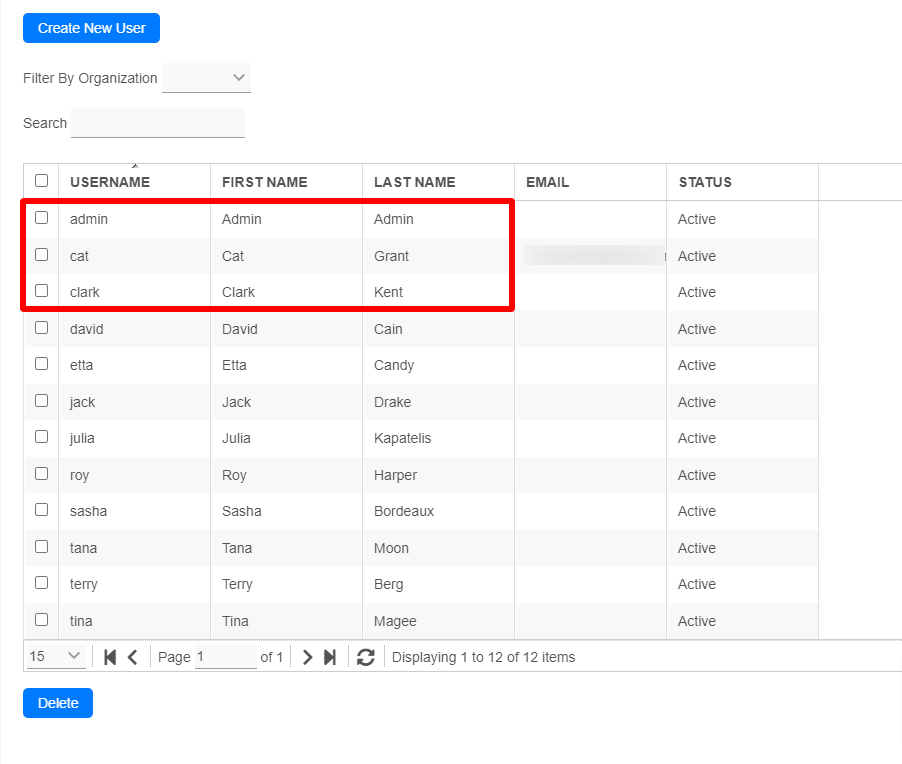This screenshot has width=902, height=764.
Task: Go to first page in pager
Action: 110,657
